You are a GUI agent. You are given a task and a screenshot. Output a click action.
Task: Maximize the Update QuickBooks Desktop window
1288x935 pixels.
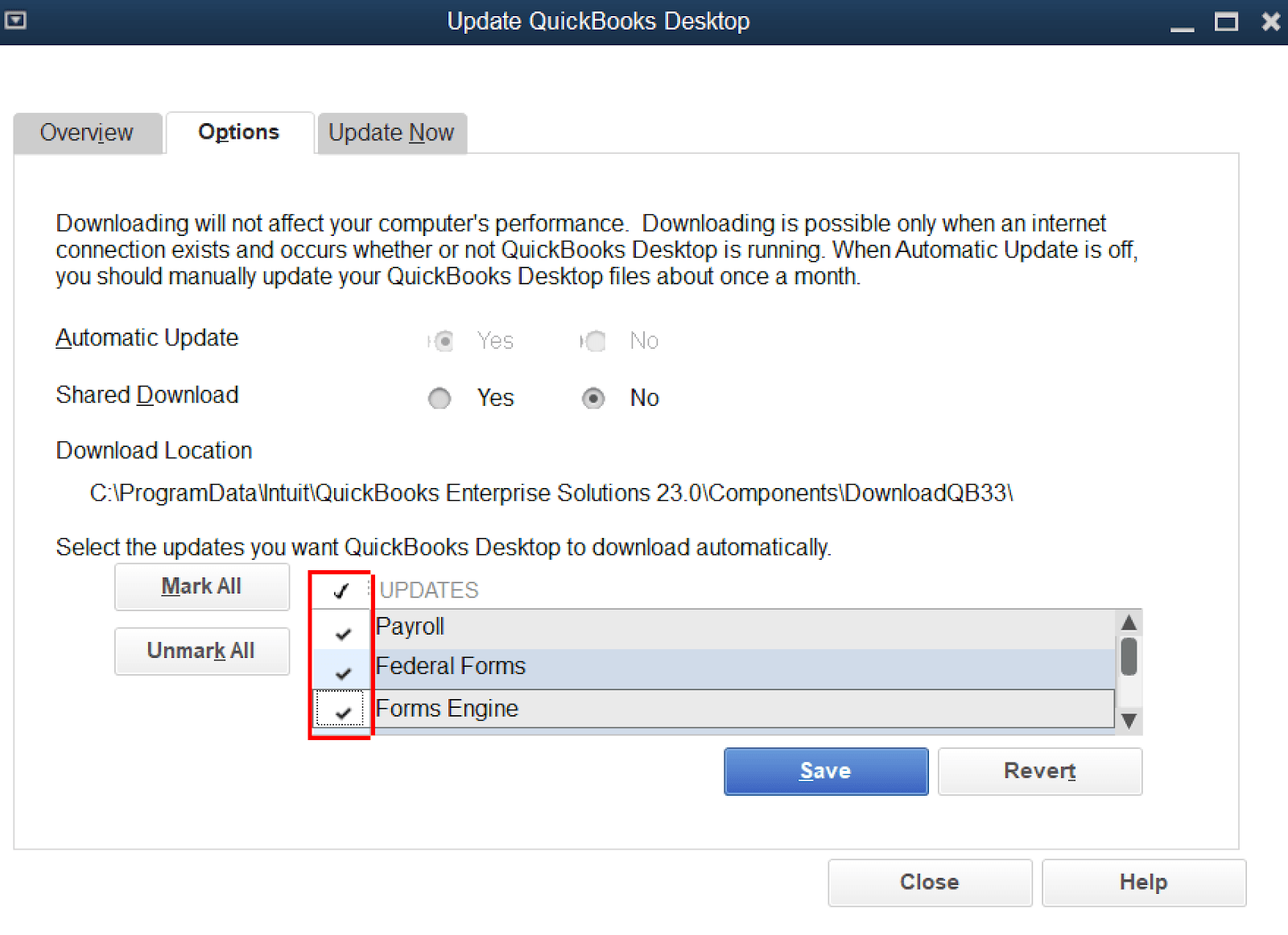(1226, 22)
